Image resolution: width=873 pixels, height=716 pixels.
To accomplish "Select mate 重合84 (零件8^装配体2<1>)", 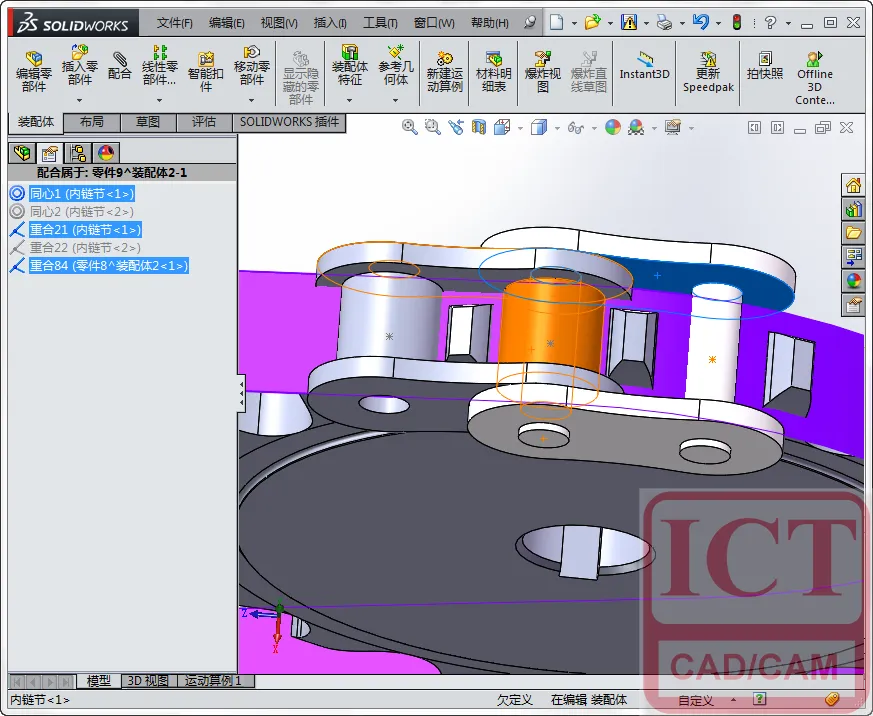I will [109, 266].
